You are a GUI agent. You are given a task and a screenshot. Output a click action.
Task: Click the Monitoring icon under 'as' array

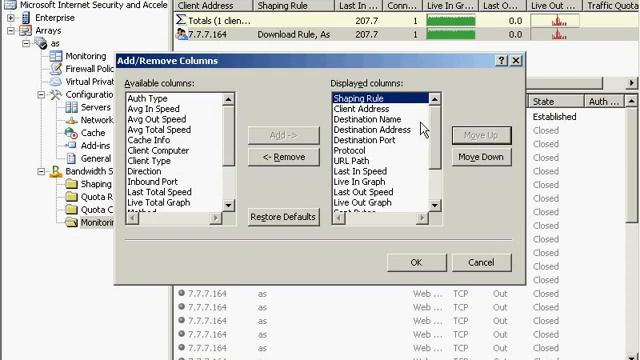[x=56, y=56]
